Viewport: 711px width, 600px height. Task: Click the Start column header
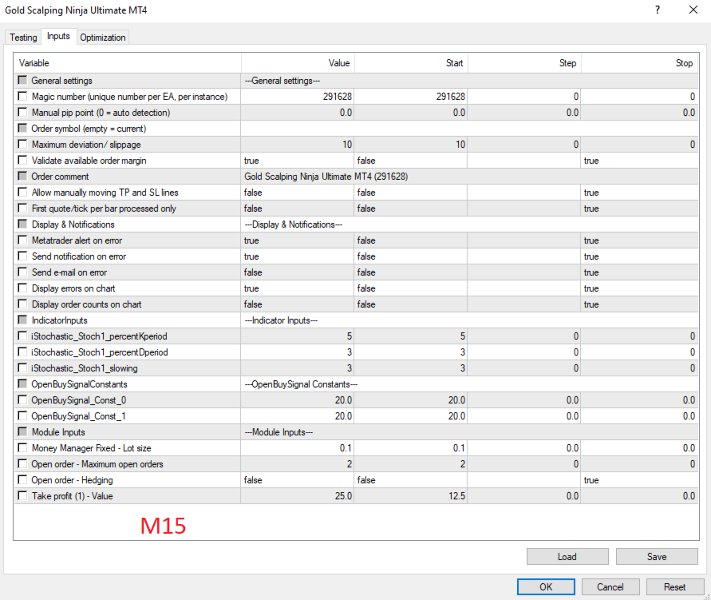(411, 63)
